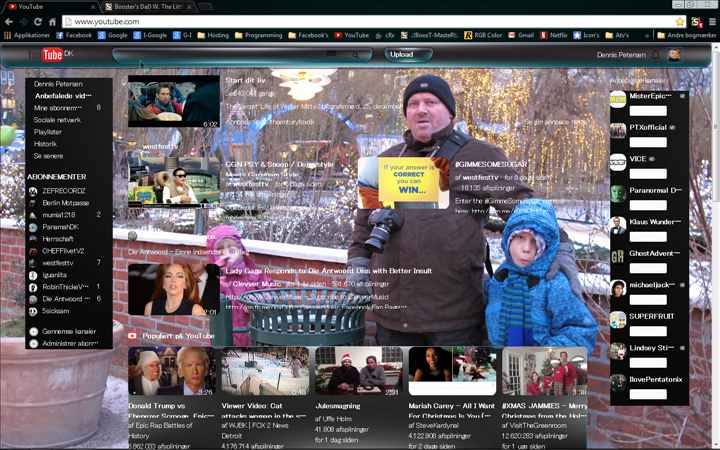
Task: Click the SUPERFRUIT channel avatar
Action: (x=618, y=320)
